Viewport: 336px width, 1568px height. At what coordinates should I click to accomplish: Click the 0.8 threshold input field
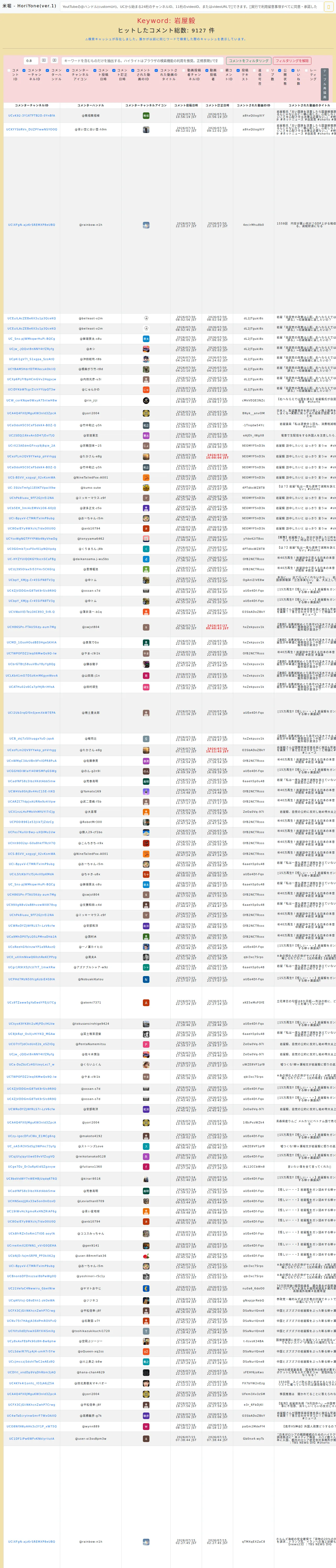click(31, 61)
